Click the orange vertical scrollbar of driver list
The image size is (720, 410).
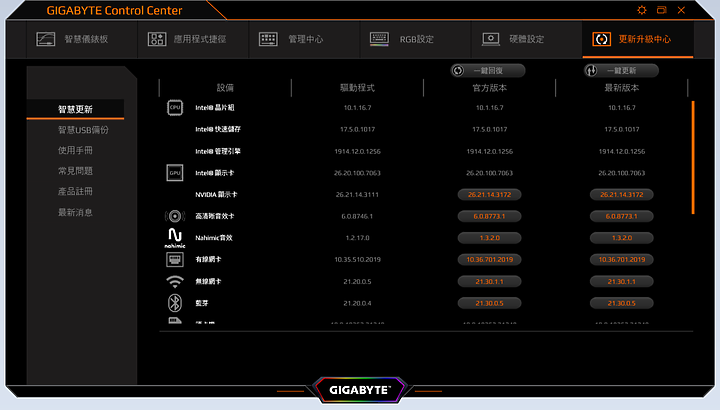click(693, 157)
